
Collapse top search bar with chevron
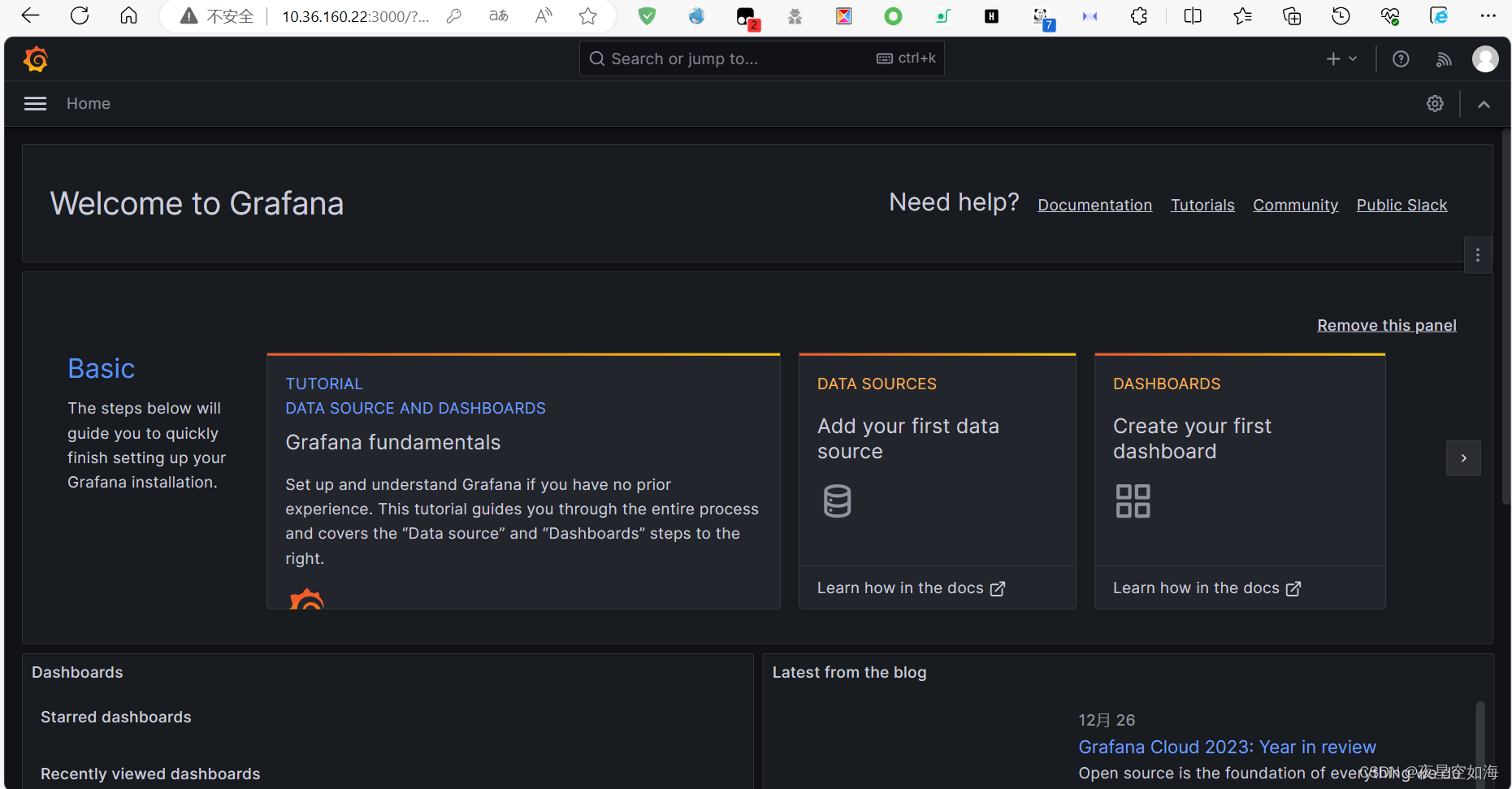coord(1484,104)
